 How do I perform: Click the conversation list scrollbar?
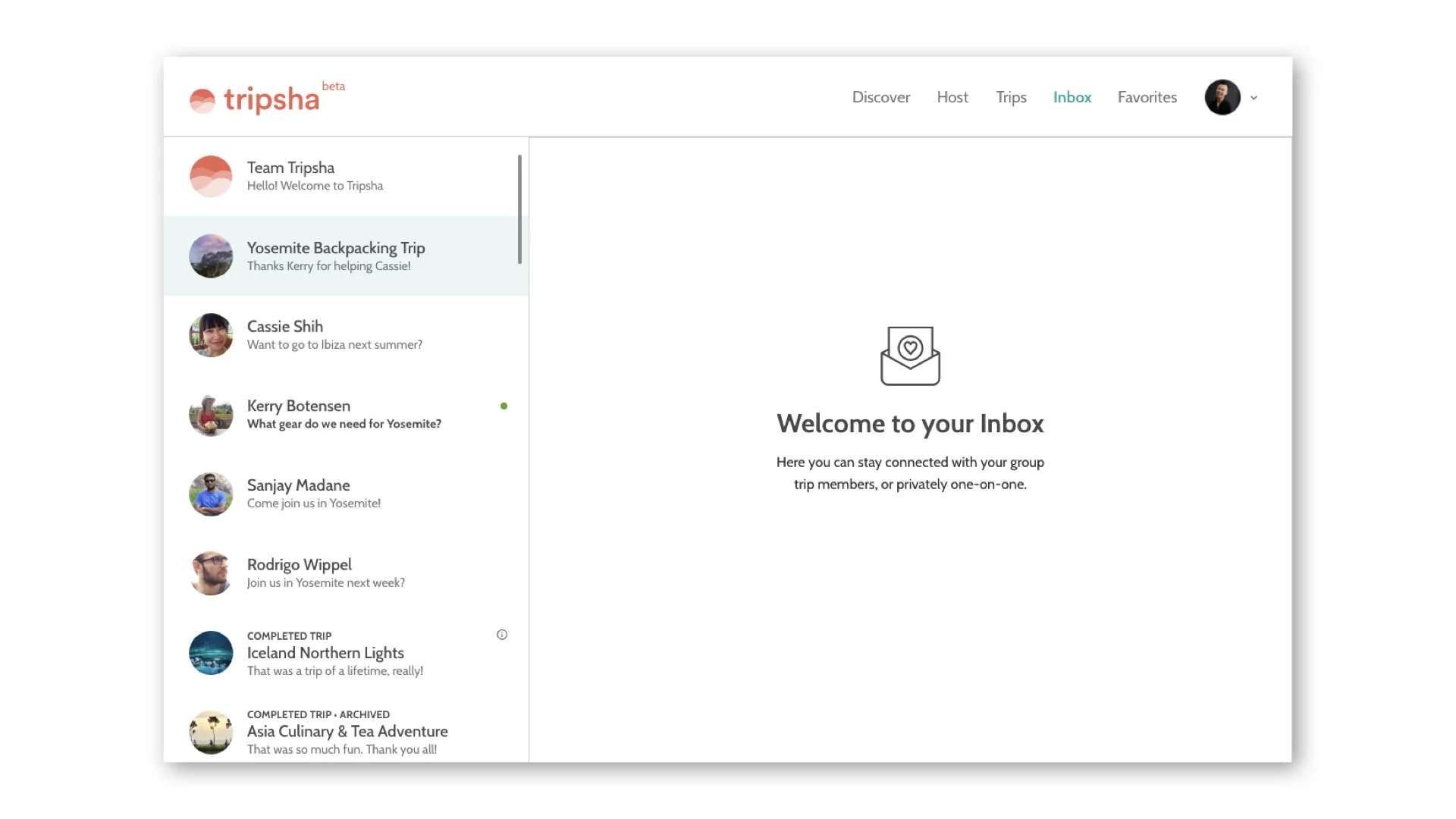519,209
